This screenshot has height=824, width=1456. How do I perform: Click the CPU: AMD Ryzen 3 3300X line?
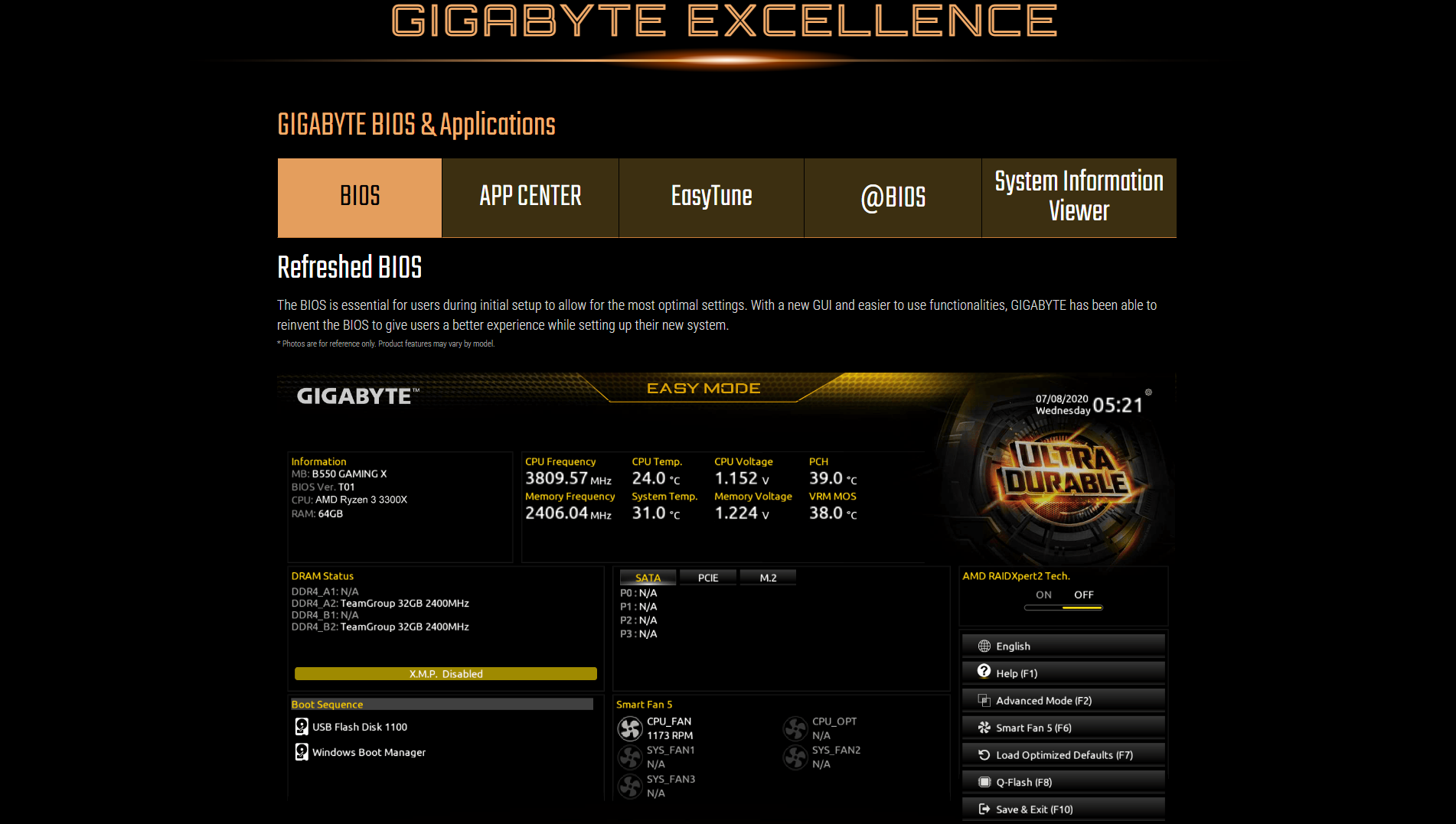coord(349,500)
